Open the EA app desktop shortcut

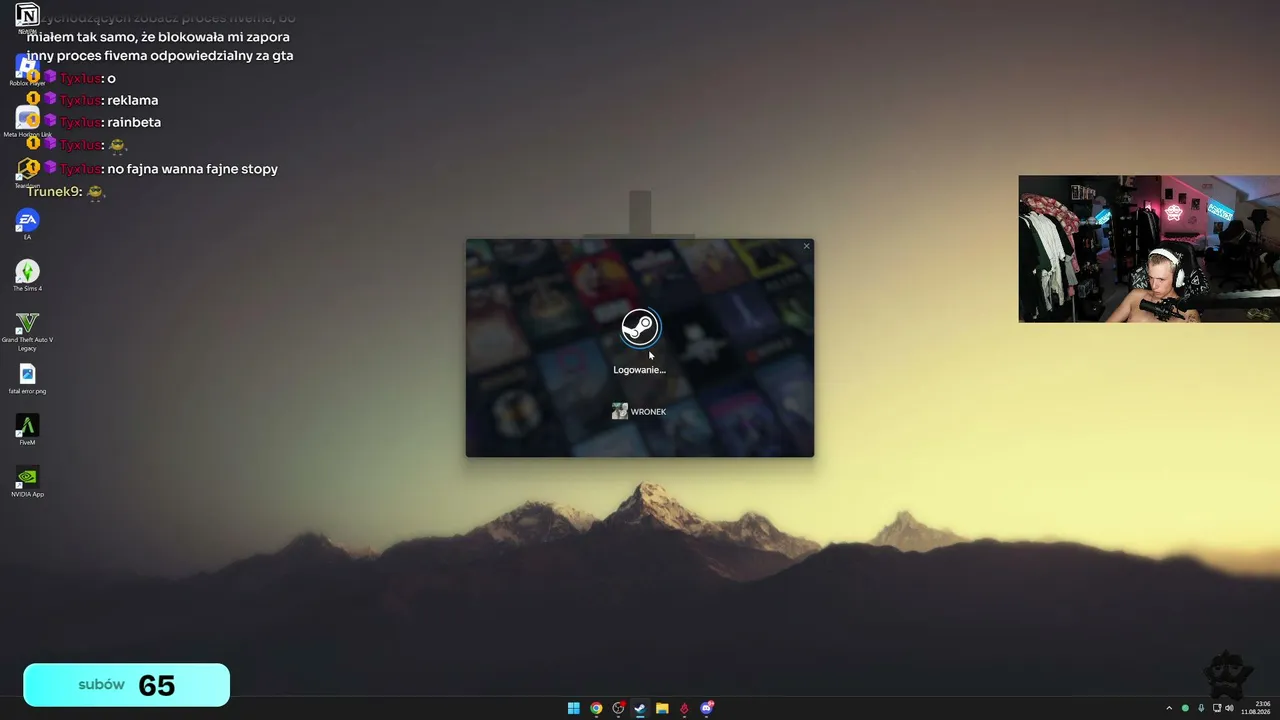(27, 224)
